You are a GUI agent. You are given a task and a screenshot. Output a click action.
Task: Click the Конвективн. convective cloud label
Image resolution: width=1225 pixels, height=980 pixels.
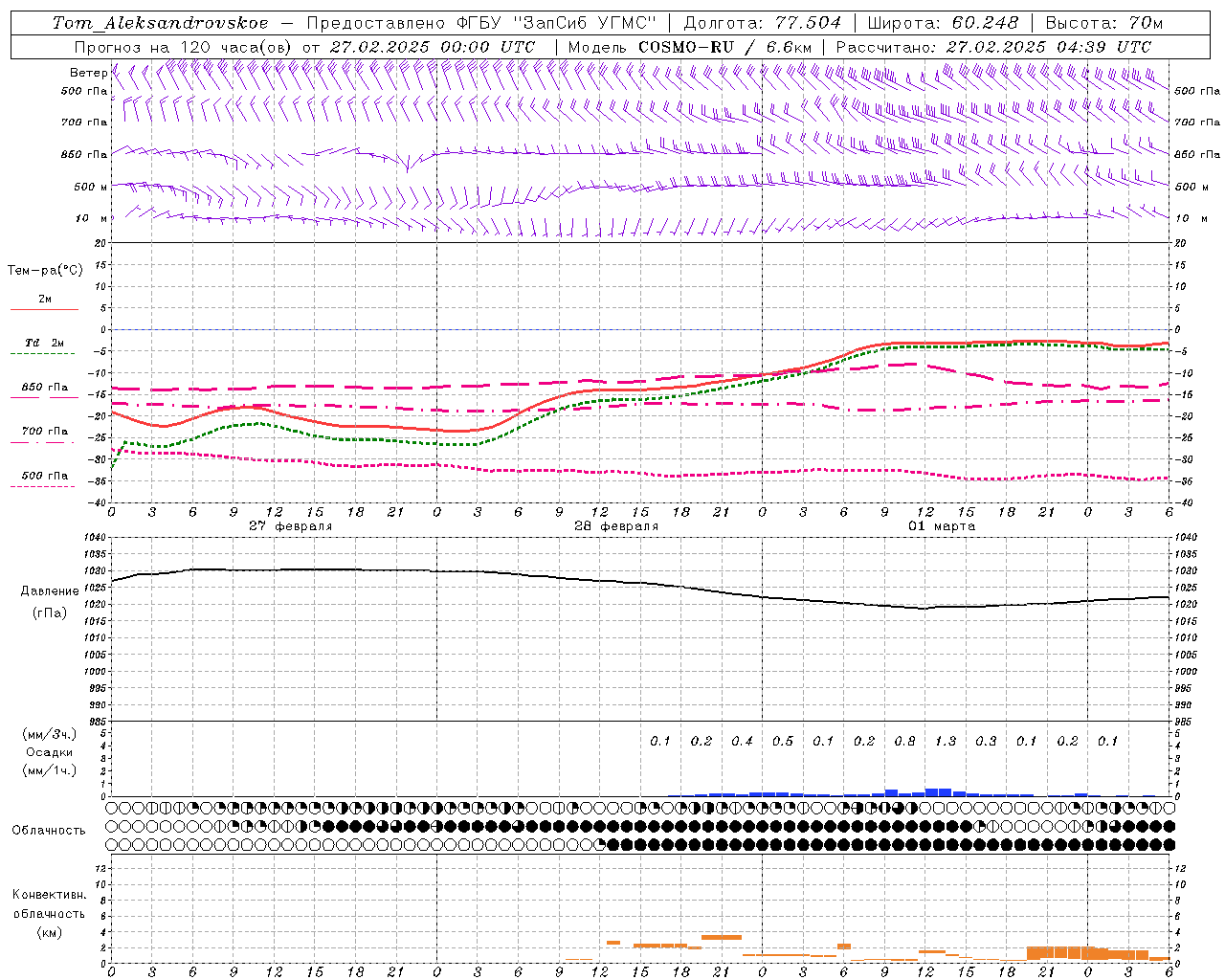[x=49, y=895]
